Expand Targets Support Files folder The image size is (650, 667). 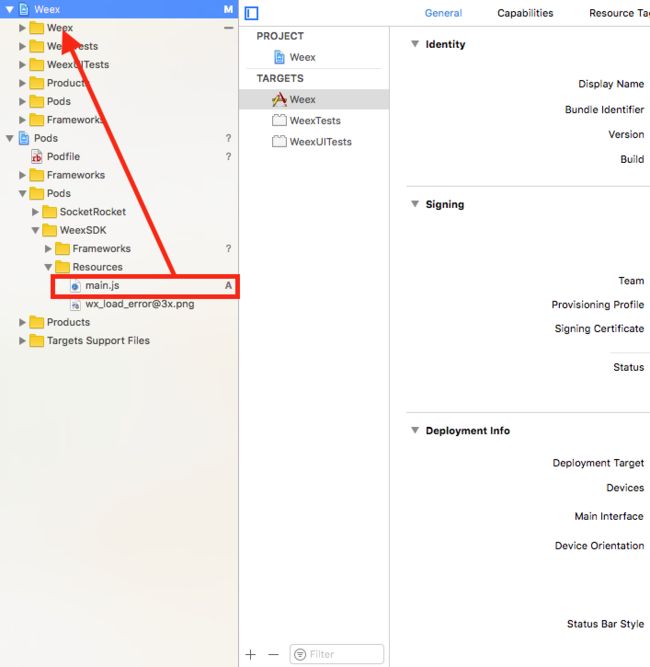(x=22, y=341)
